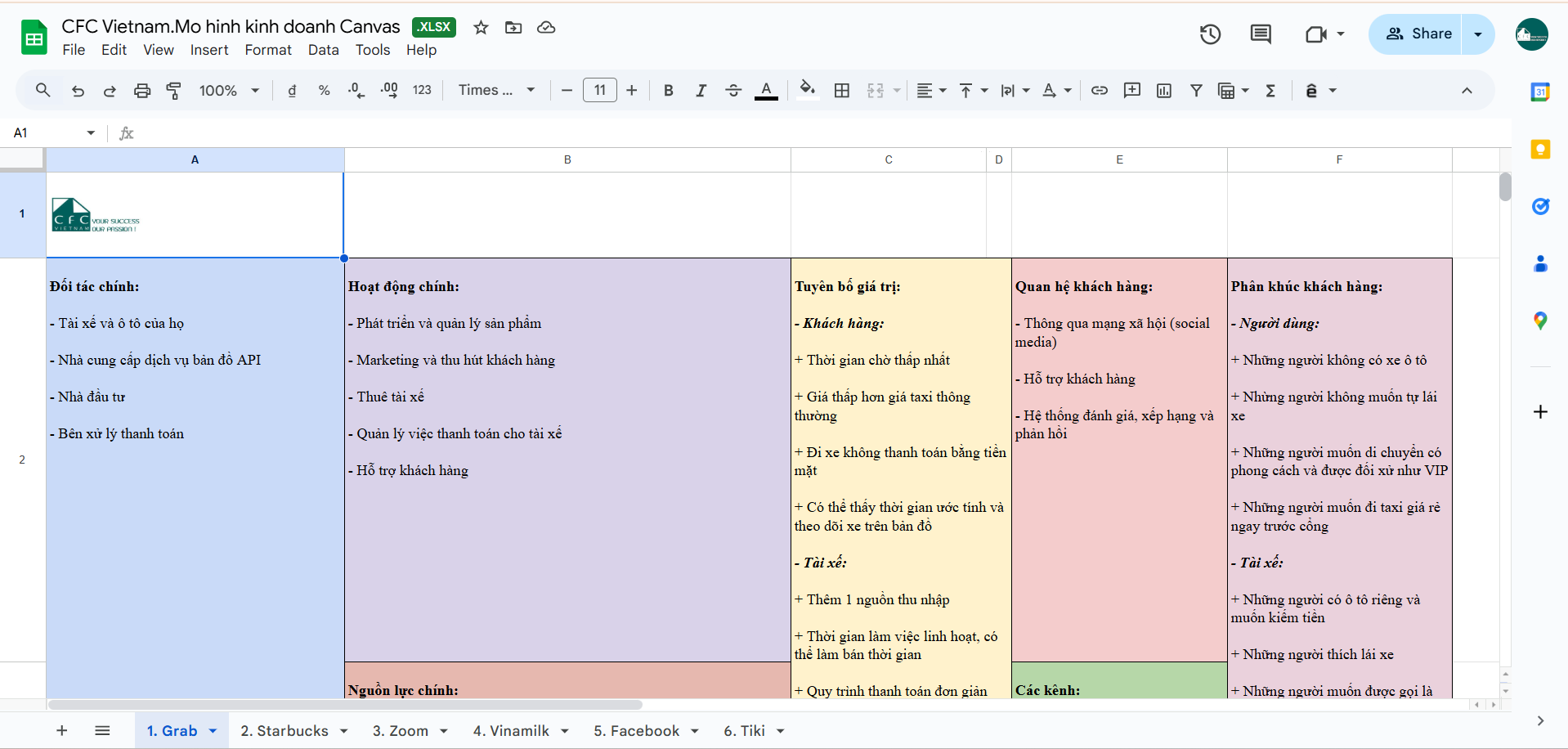Screen dimensions: 1568x749
Task: Increase font size
Action: click(631, 91)
